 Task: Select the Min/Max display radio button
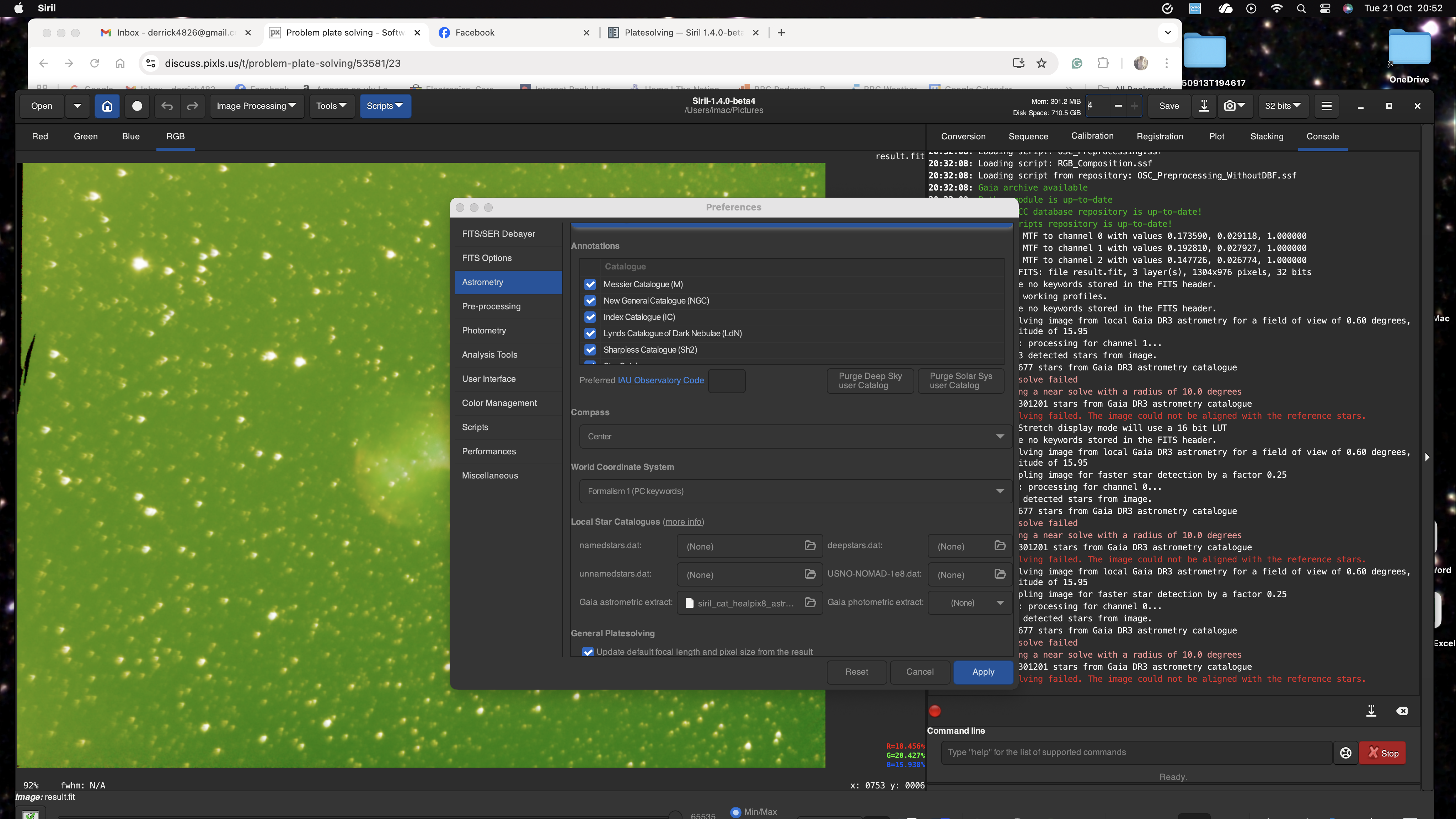[735, 812]
